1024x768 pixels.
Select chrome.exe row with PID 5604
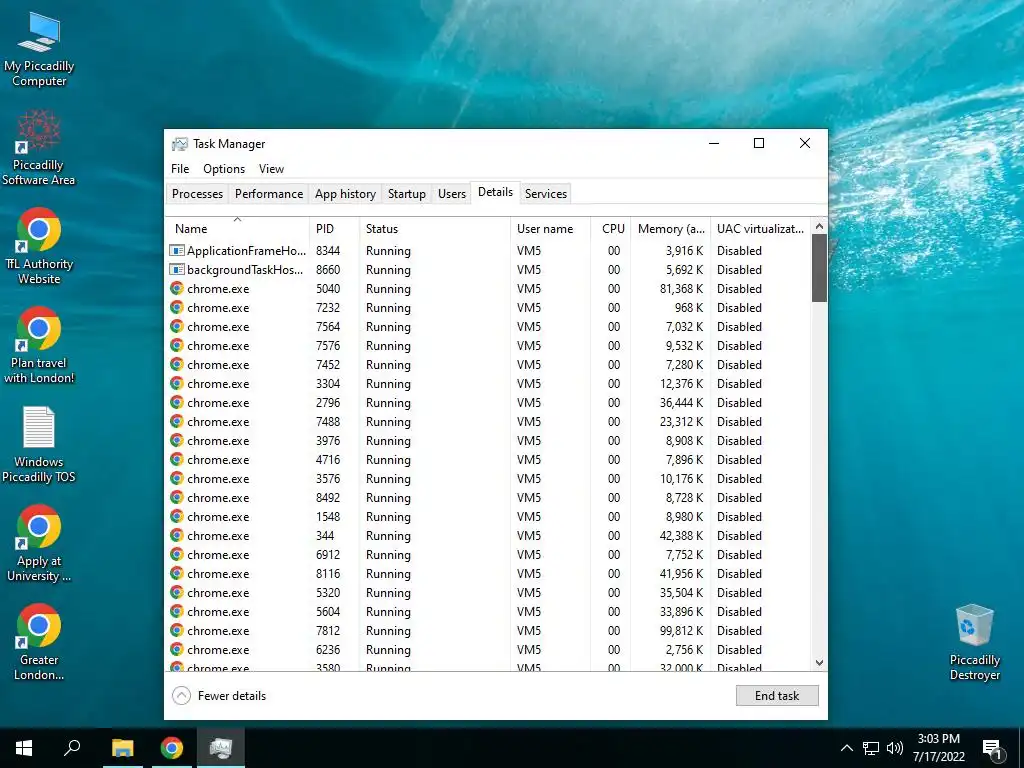click(x=488, y=611)
